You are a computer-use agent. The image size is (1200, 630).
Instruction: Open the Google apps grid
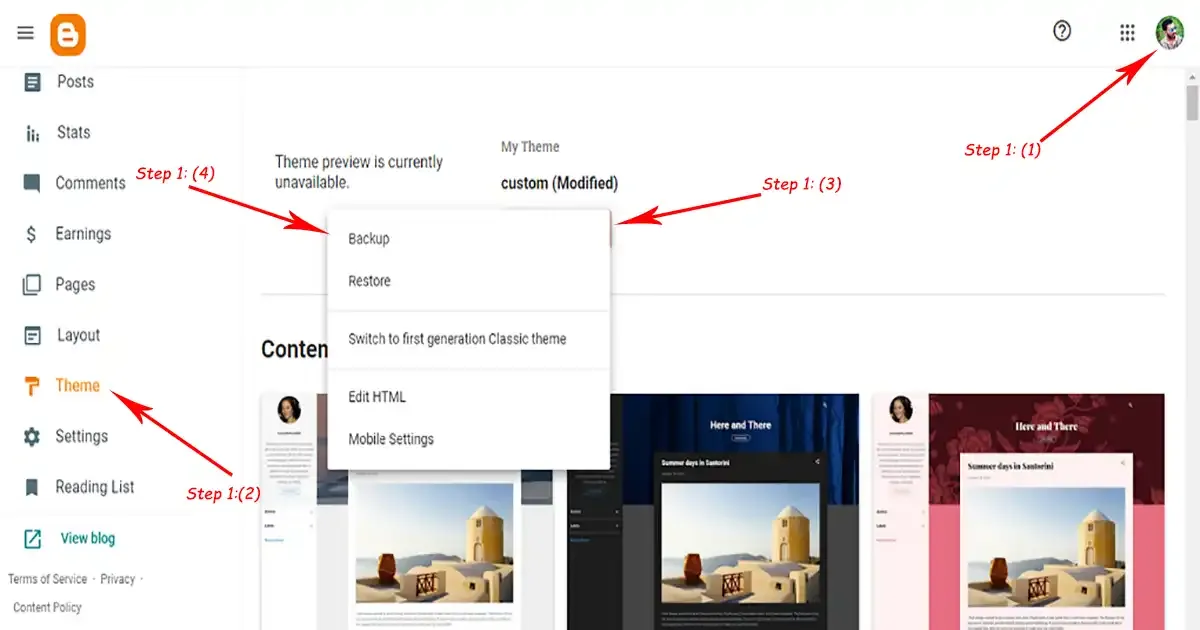(x=1127, y=33)
